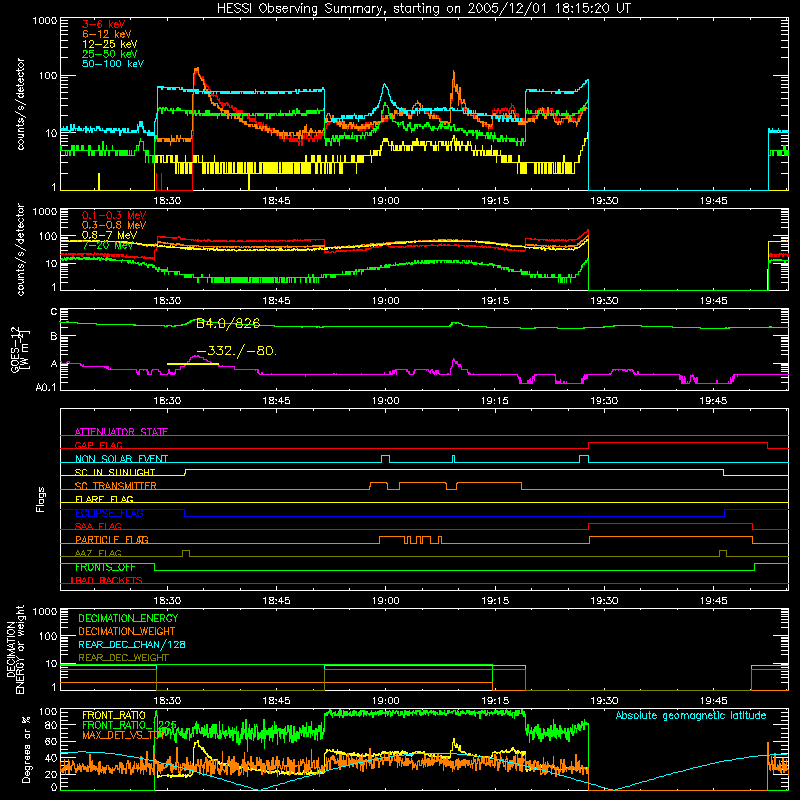
Task: Click the 19:15 tick label below the MeV count panel
Action: 495,301
